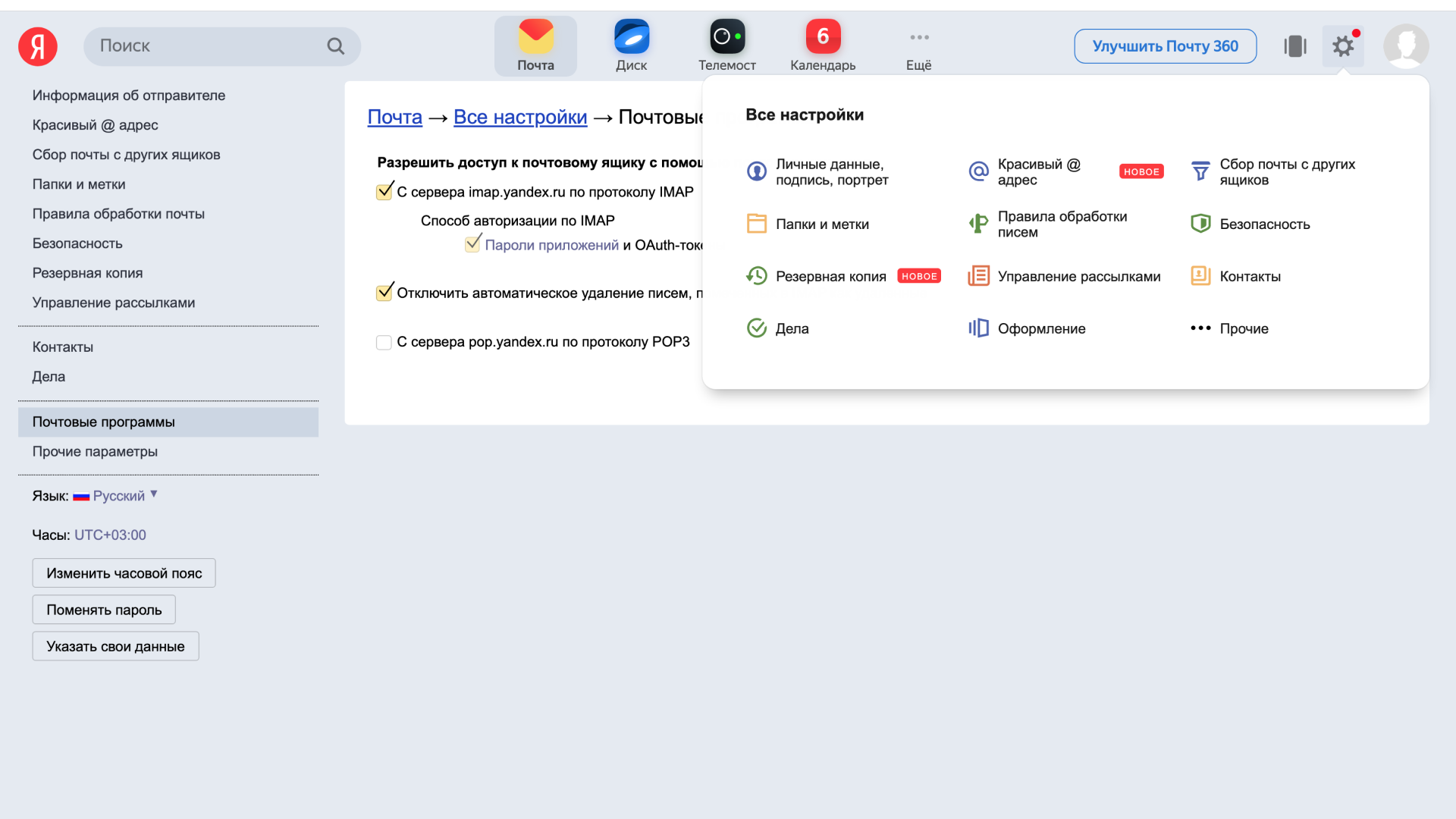Open Сбор почты с других ящиков popup label
The image size is (1456, 819).
pos(1288,172)
